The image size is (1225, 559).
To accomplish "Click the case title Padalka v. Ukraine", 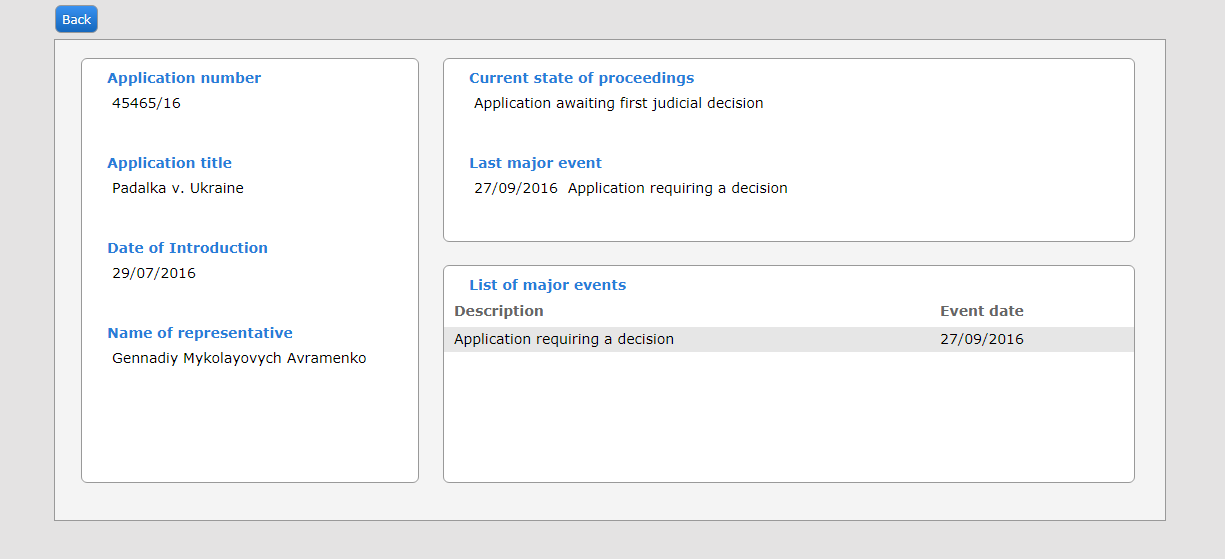I will pyautogui.click(x=177, y=188).
